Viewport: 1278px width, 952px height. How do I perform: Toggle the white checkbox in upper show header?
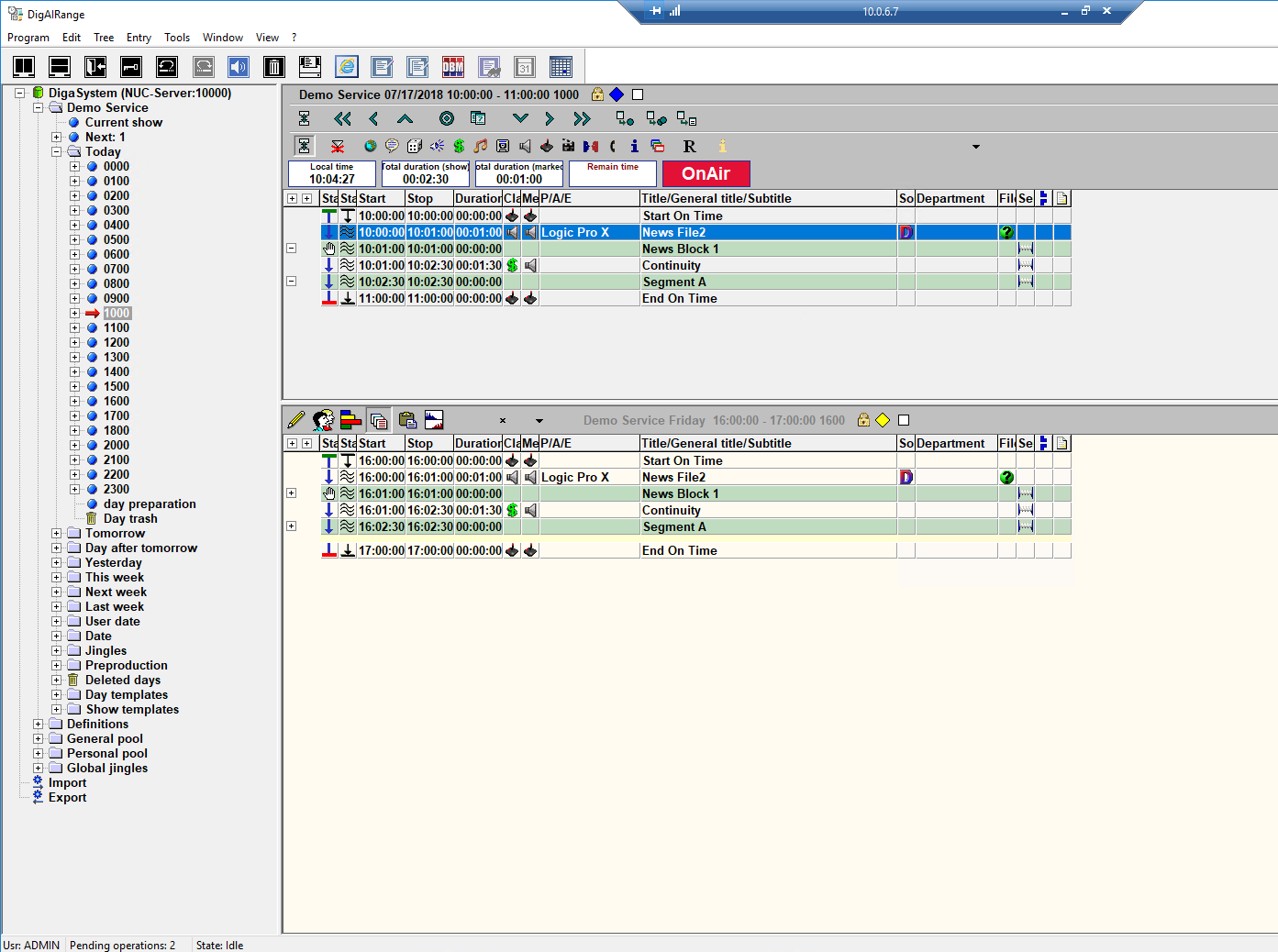[638, 94]
